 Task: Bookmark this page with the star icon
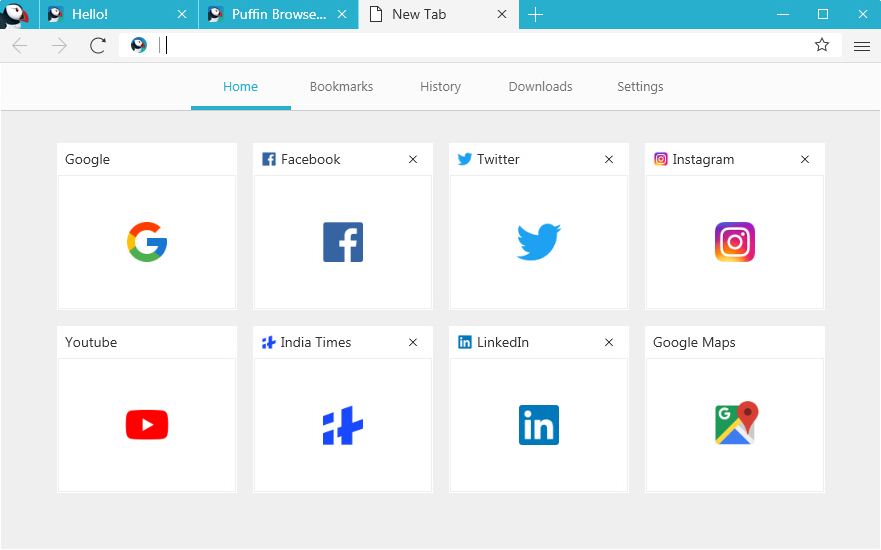(821, 45)
